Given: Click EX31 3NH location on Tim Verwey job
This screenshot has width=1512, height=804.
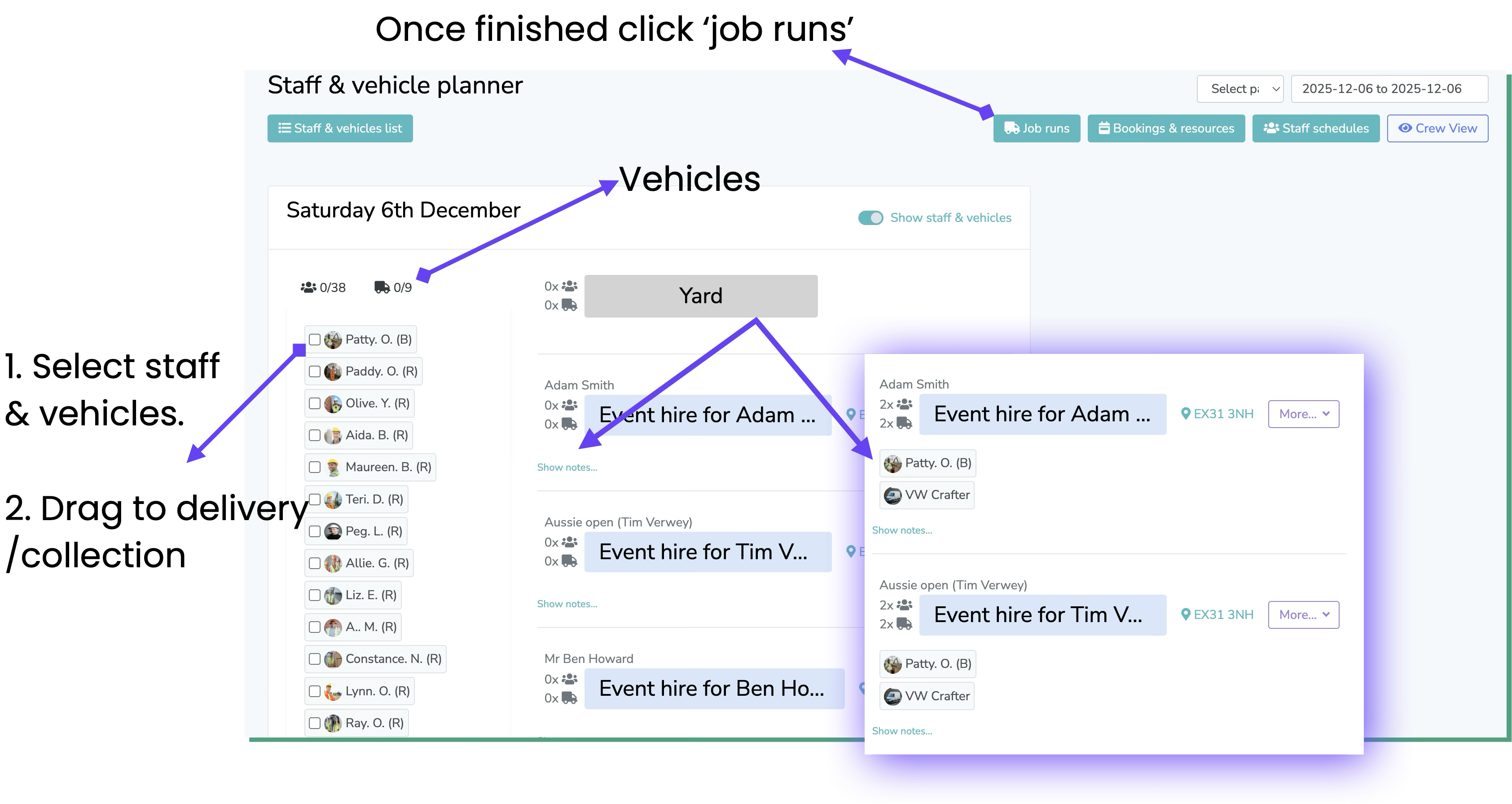Looking at the screenshot, I should click(x=1218, y=615).
